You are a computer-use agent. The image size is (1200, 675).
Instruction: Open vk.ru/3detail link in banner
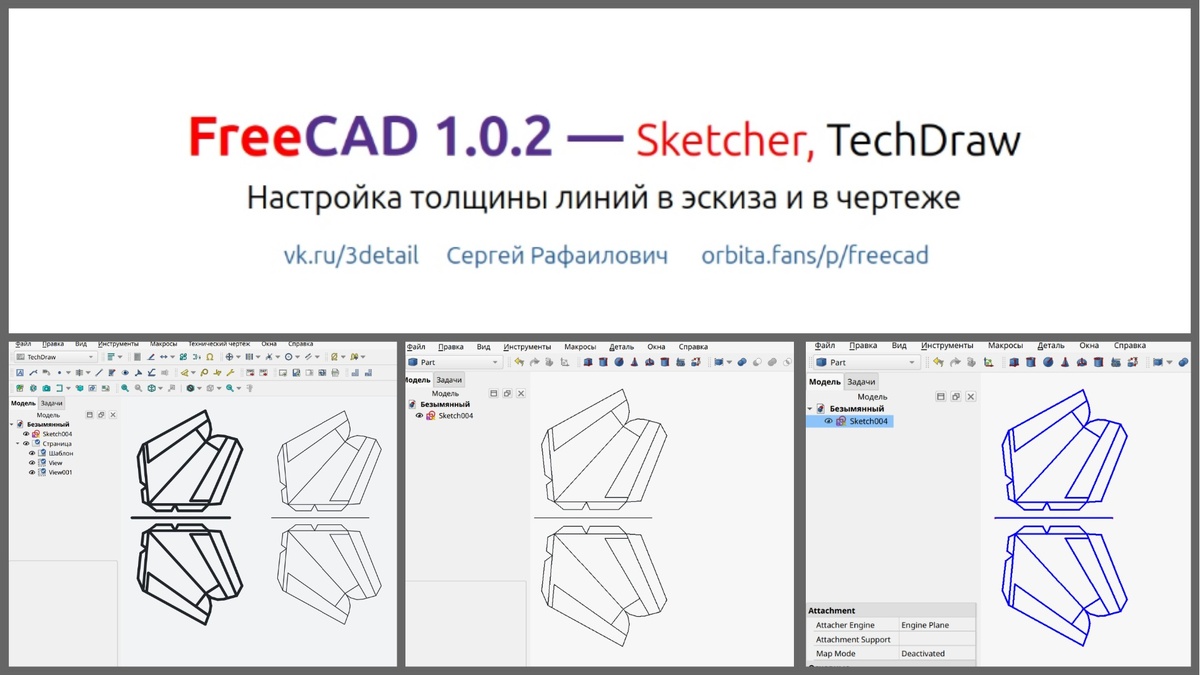click(351, 255)
